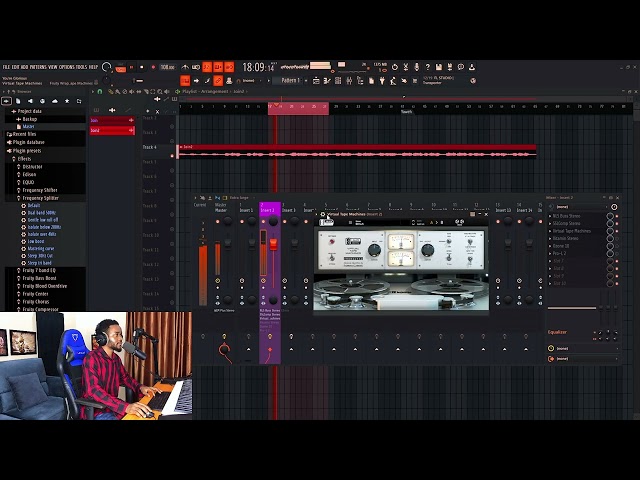Toggle Pattern/Song mode switch
The height and width of the screenshot is (480, 640).
[120, 67]
